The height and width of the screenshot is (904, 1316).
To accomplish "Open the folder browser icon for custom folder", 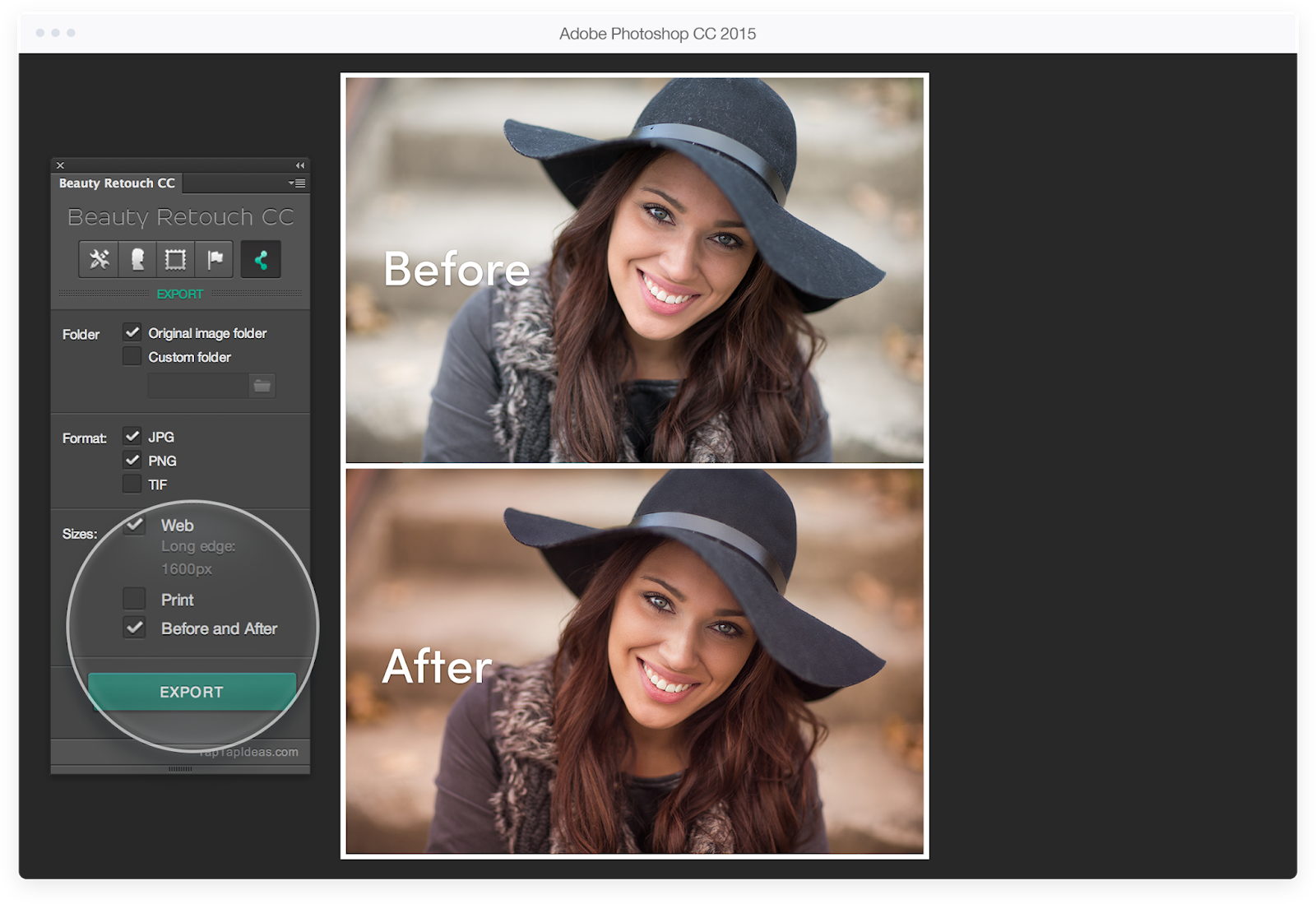I will (x=263, y=385).
